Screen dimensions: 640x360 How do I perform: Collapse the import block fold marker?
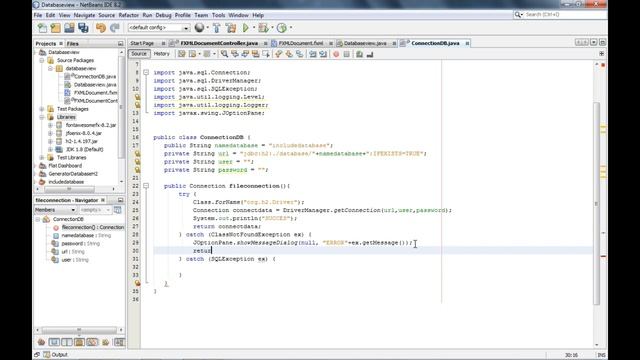pyautogui.click(x=146, y=72)
